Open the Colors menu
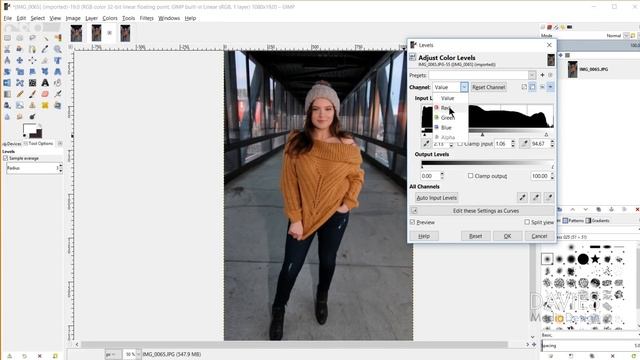This screenshot has width=640, height=360. pyautogui.click(x=110, y=18)
